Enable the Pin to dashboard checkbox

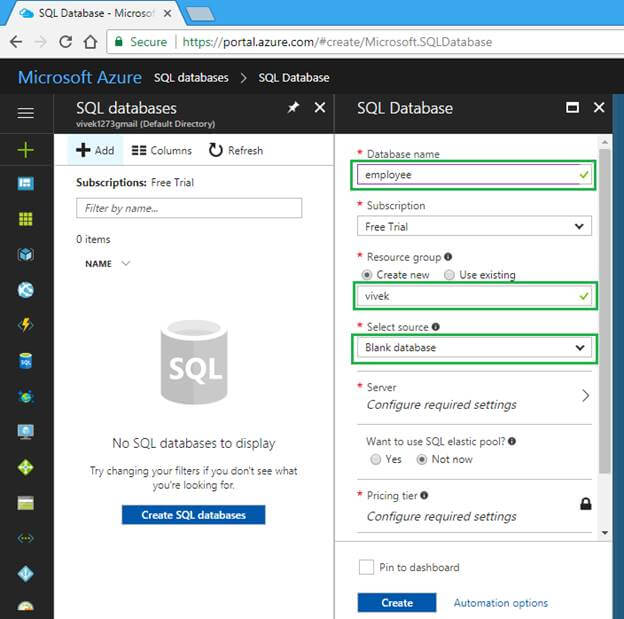pos(367,567)
